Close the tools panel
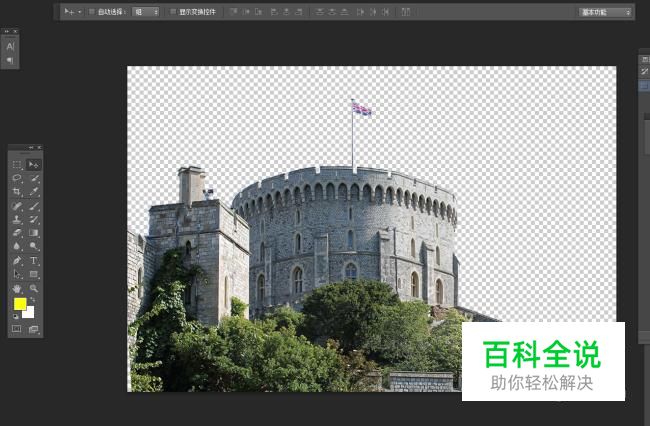Image resolution: width=650 pixels, height=426 pixels. pyautogui.click(x=39, y=147)
